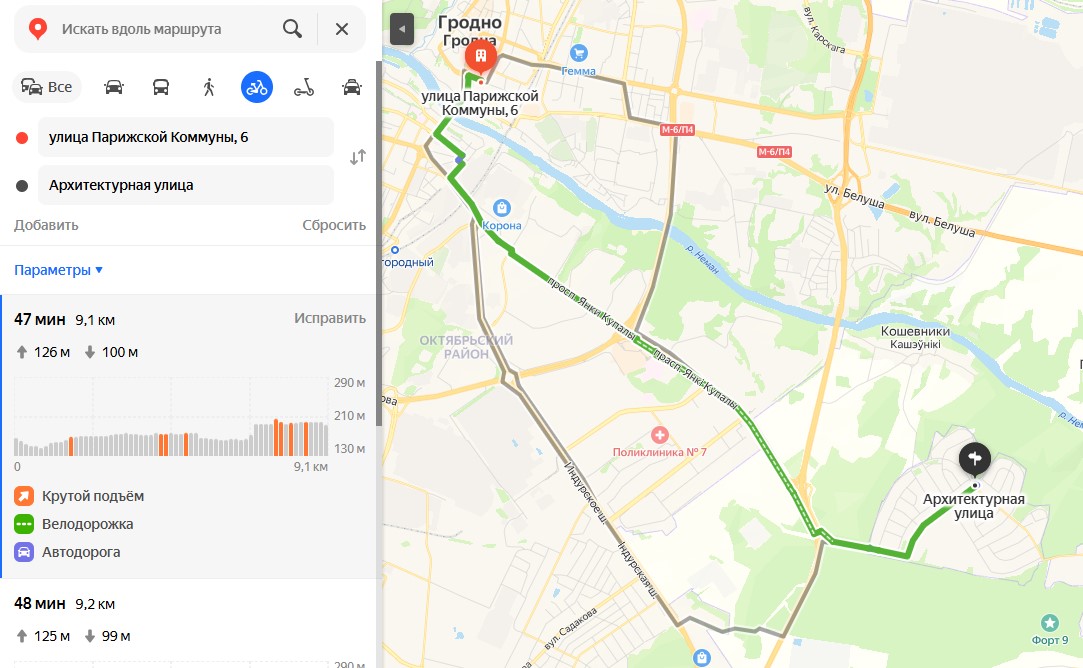1083x668 pixels.
Task: Click the Поликлиника № 7 map marker
Action: (660, 435)
